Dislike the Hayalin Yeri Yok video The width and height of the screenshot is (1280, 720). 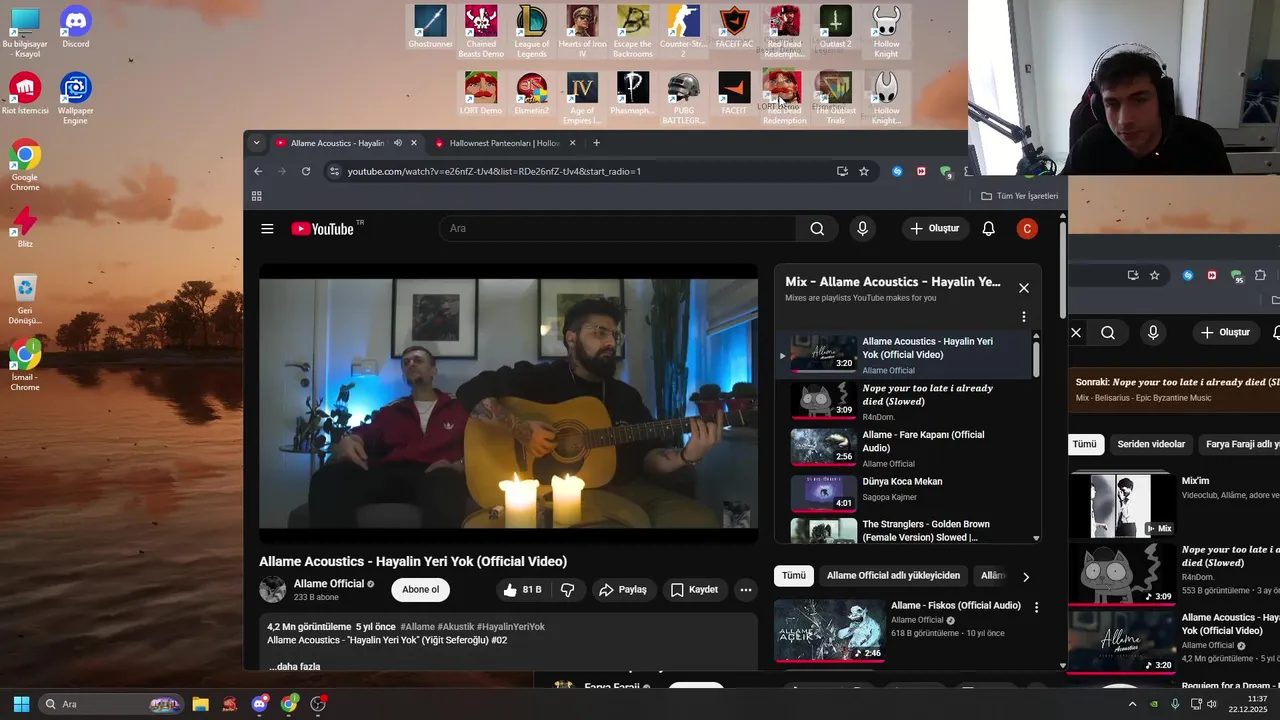[567, 590]
